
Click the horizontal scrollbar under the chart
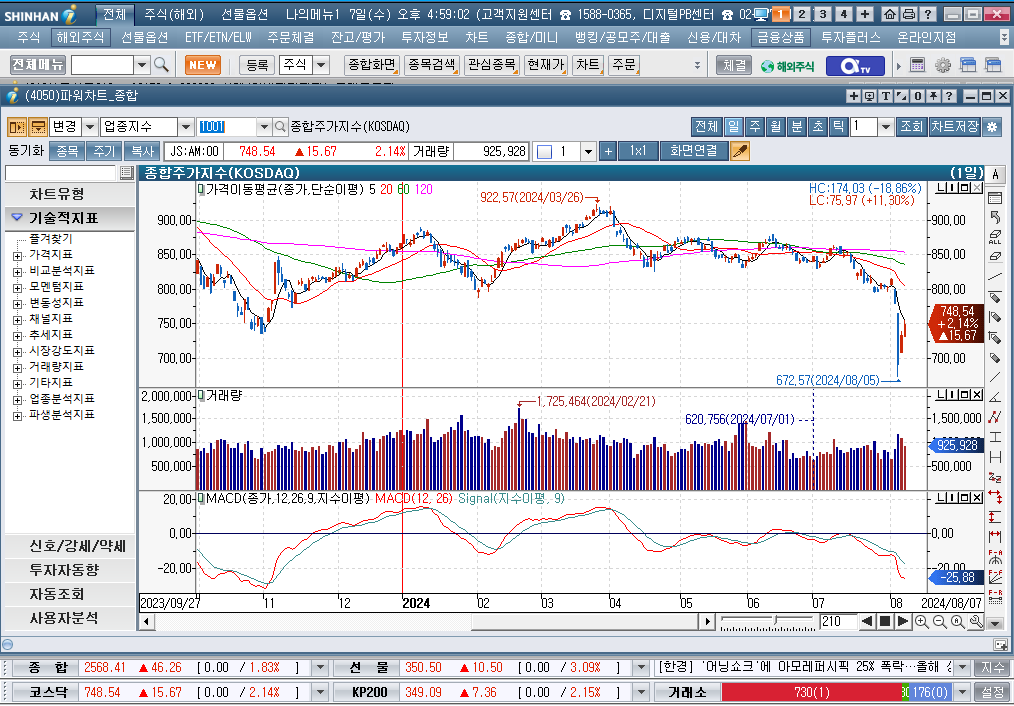(x=427, y=622)
